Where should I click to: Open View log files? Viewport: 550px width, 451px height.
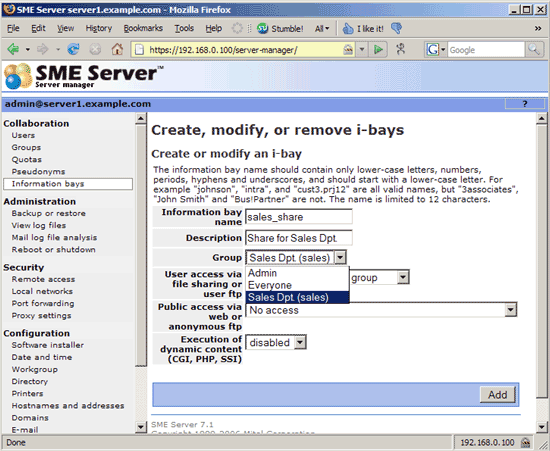click(x=39, y=225)
